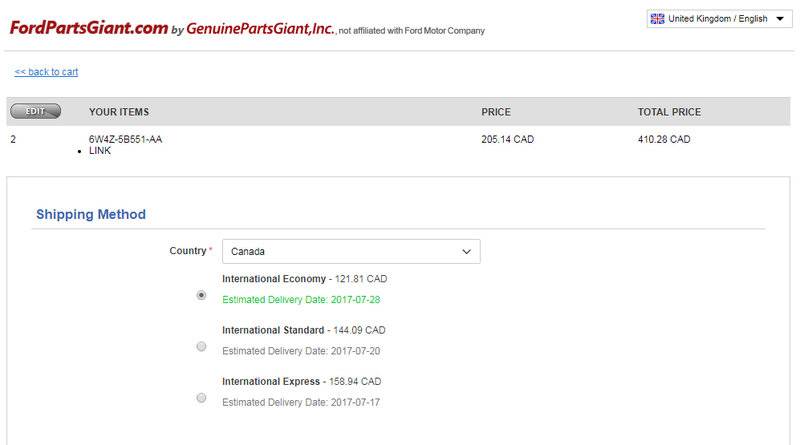This screenshot has width=800, height=445.
Task: Click the GenuinePartsGiant, Inc. logo text
Action: pos(260,29)
